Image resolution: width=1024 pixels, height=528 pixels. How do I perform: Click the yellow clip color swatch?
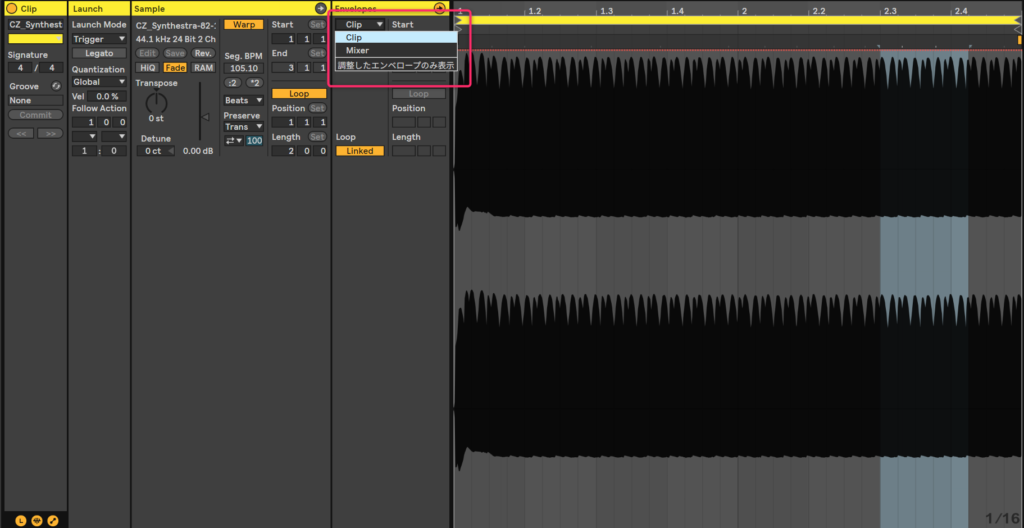tap(35, 39)
